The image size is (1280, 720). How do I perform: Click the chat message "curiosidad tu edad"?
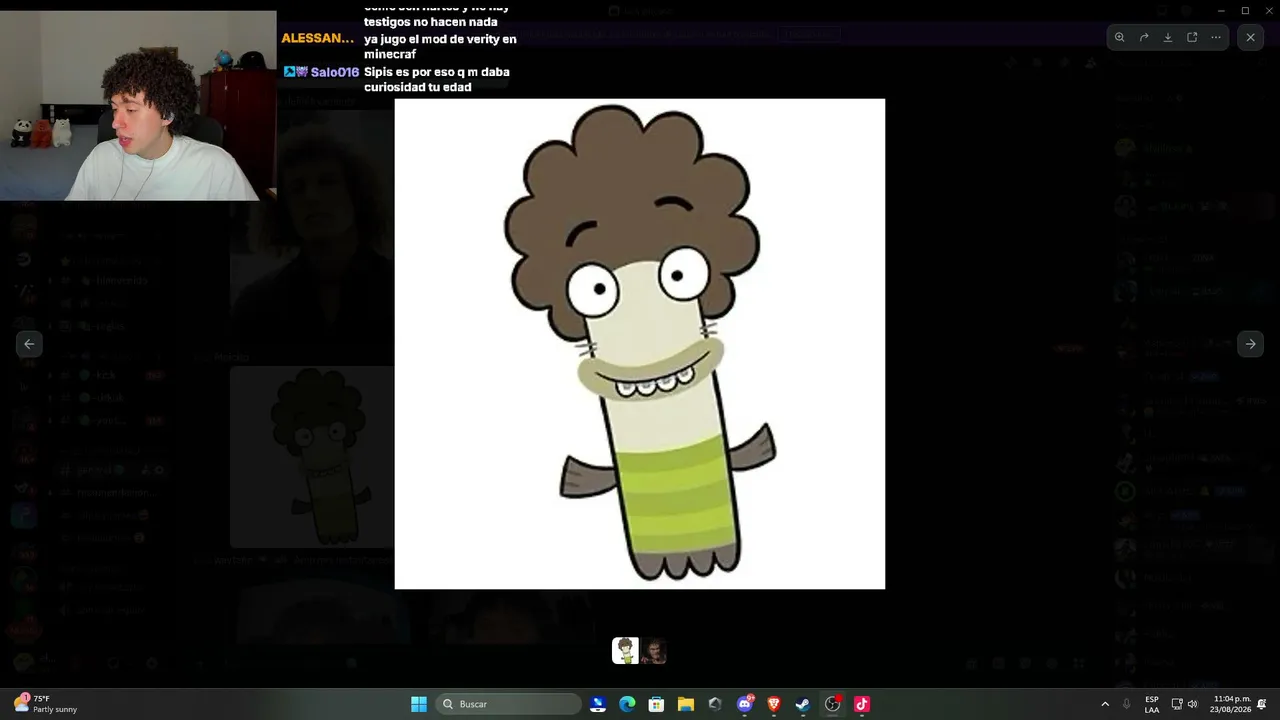418,87
